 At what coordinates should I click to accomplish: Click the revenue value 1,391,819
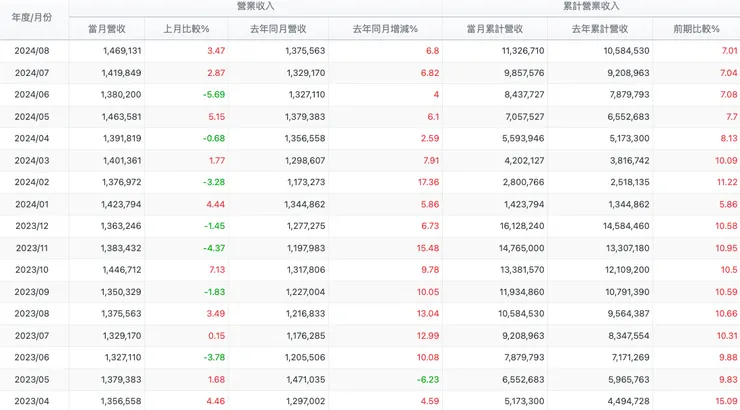click(x=122, y=138)
